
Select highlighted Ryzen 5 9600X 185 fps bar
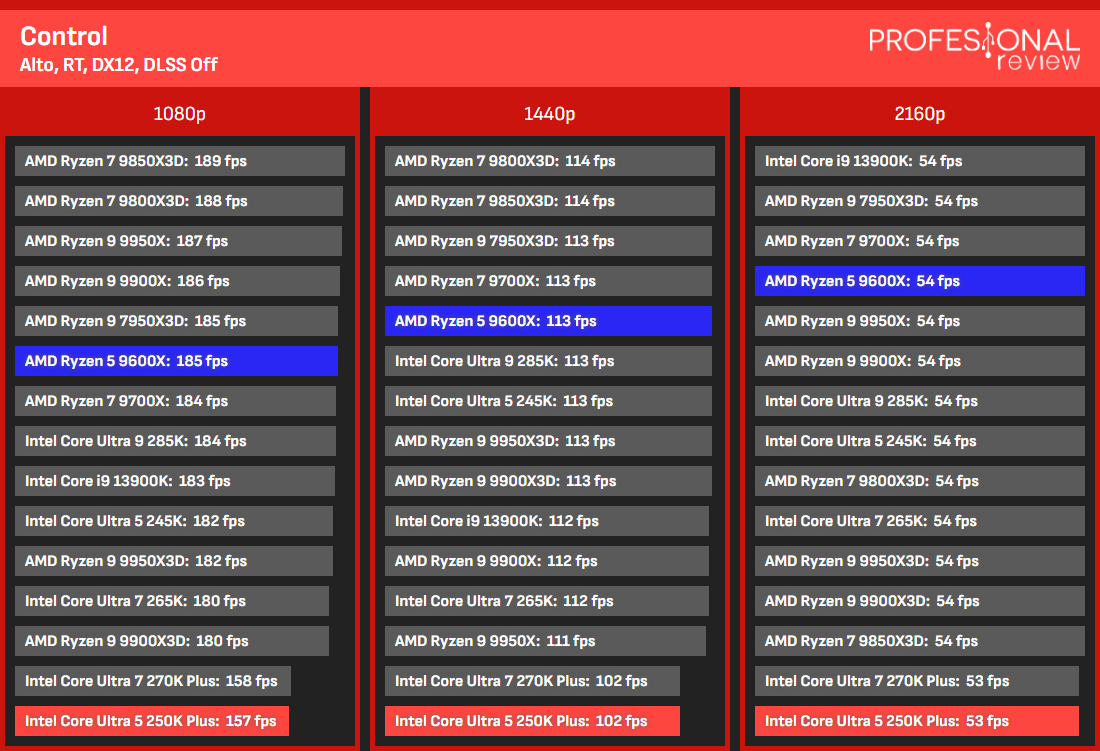tap(176, 361)
